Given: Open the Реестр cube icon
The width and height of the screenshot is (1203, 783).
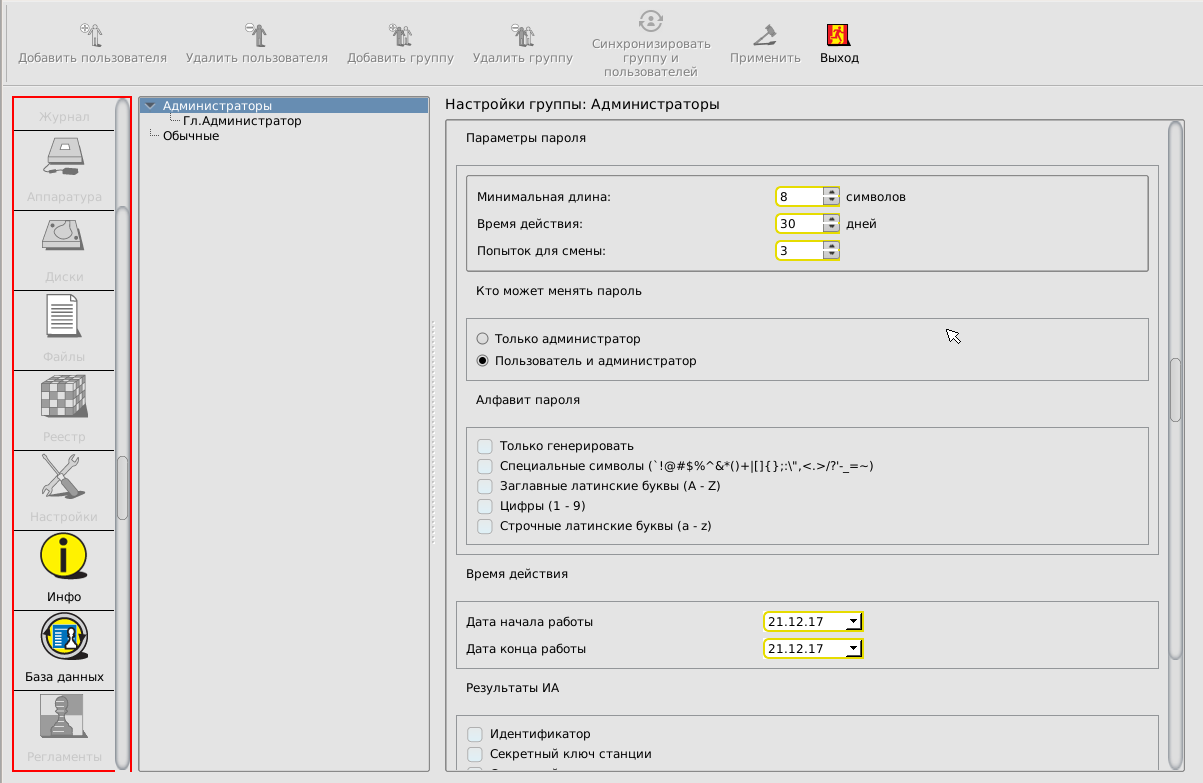Looking at the screenshot, I should (65, 398).
